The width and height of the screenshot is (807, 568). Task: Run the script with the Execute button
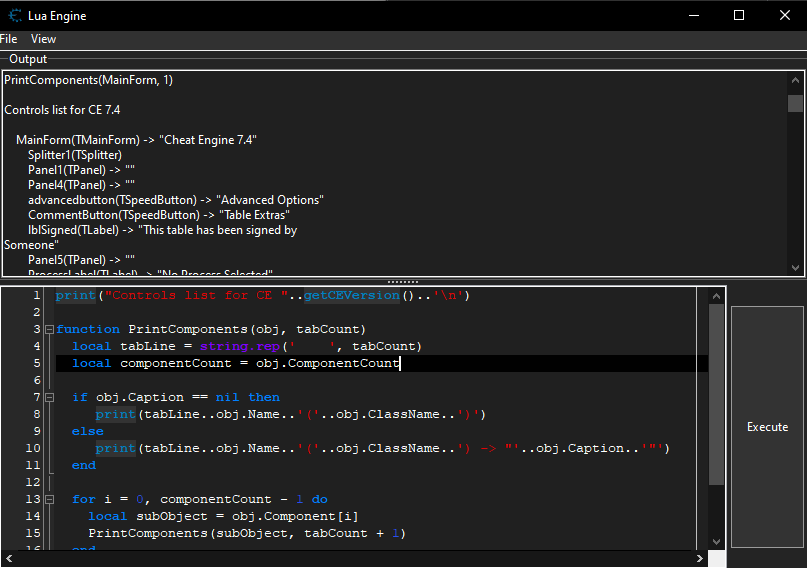pyautogui.click(x=767, y=427)
